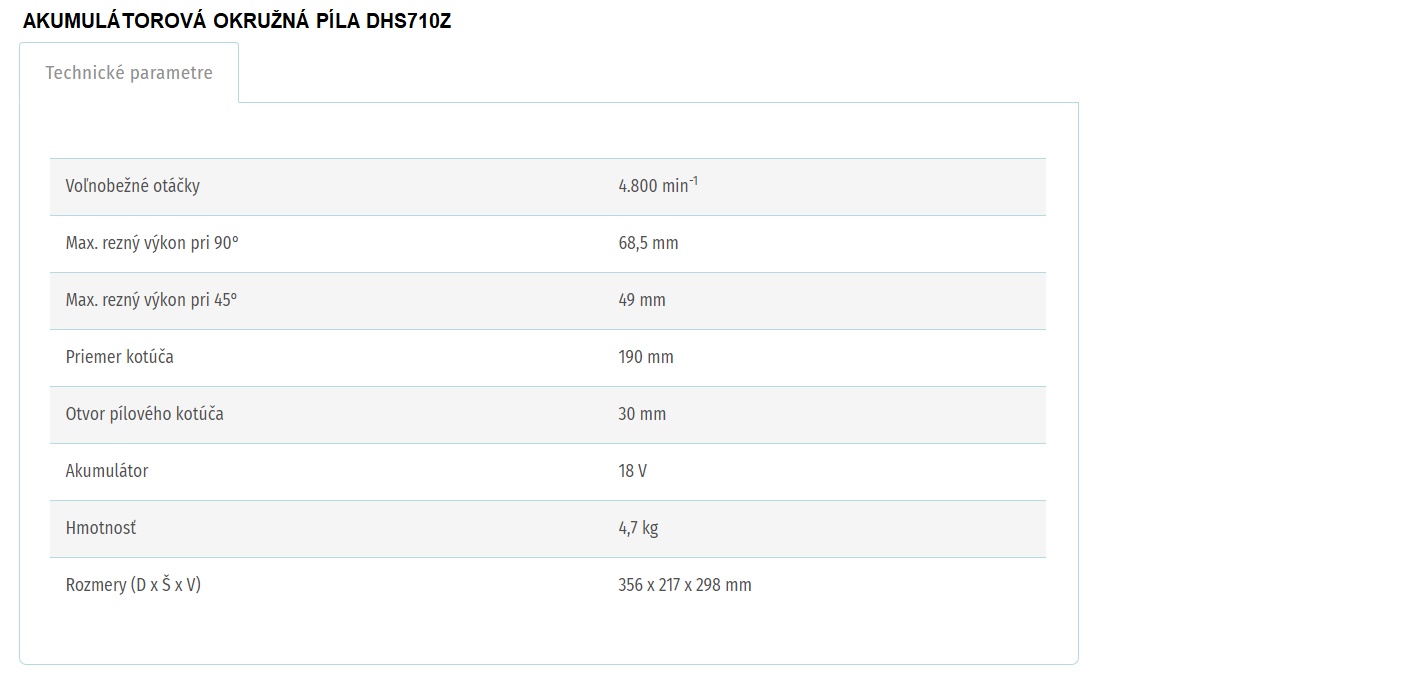This screenshot has width=1407, height=676.
Task: Click the 356 x 217 x 298 mm value
Action: click(x=685, y=585)
